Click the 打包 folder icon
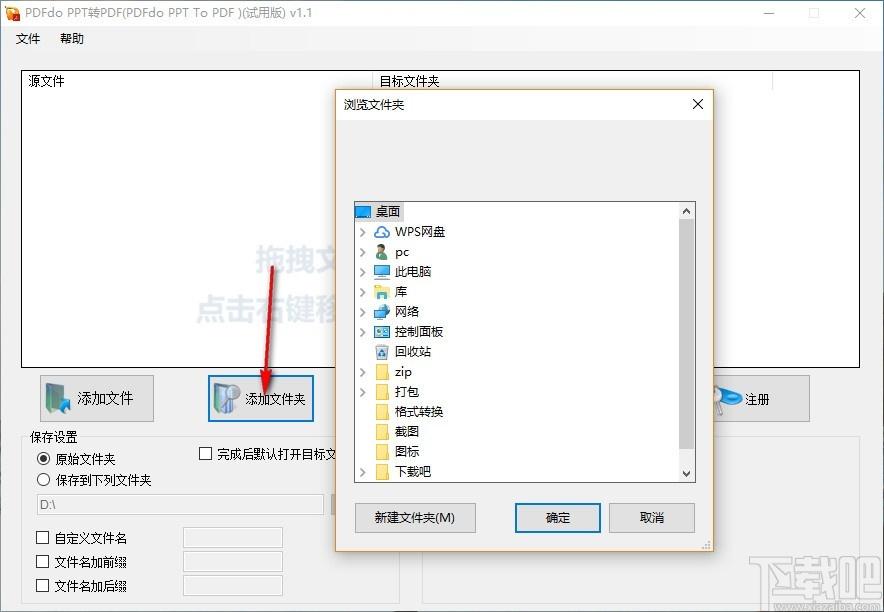The width and height of the screenshot is (884, 612). click(382, 392)
